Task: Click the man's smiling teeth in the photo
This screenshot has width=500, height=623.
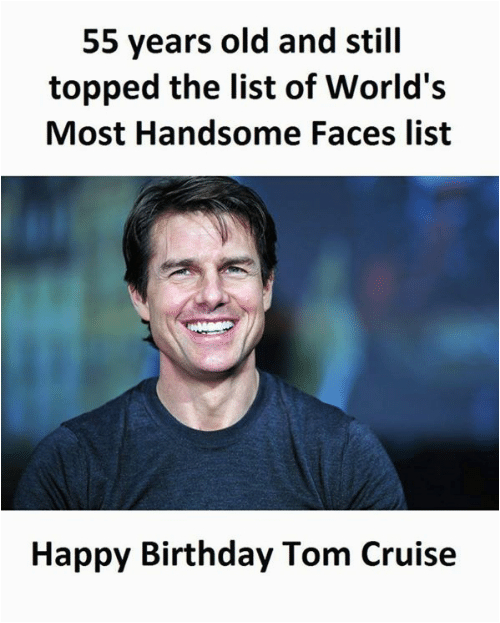Action: (209, 327)
